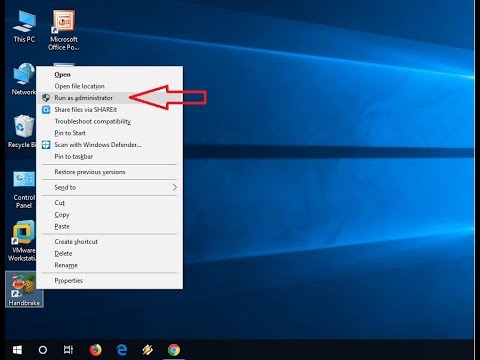Select Share files via SHAREit
Image resolution: width=480 pixels, height=360 pixels.
tap(109, 110)
